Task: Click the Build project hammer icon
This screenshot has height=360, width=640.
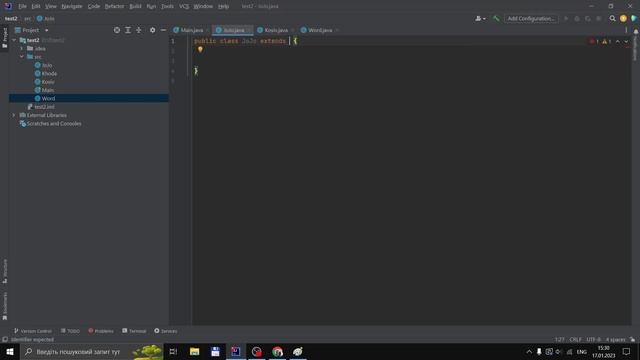Action: [x=496, y=18]
